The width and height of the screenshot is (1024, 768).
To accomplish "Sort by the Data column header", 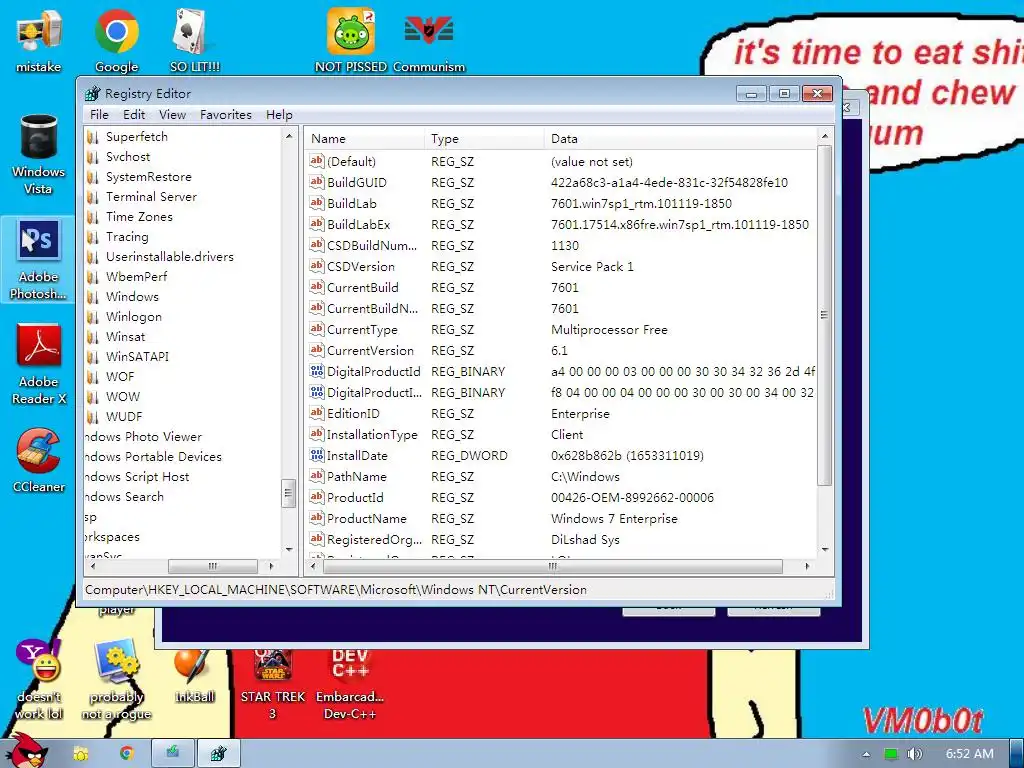I will pyautogui.click(x=680, y=138).
